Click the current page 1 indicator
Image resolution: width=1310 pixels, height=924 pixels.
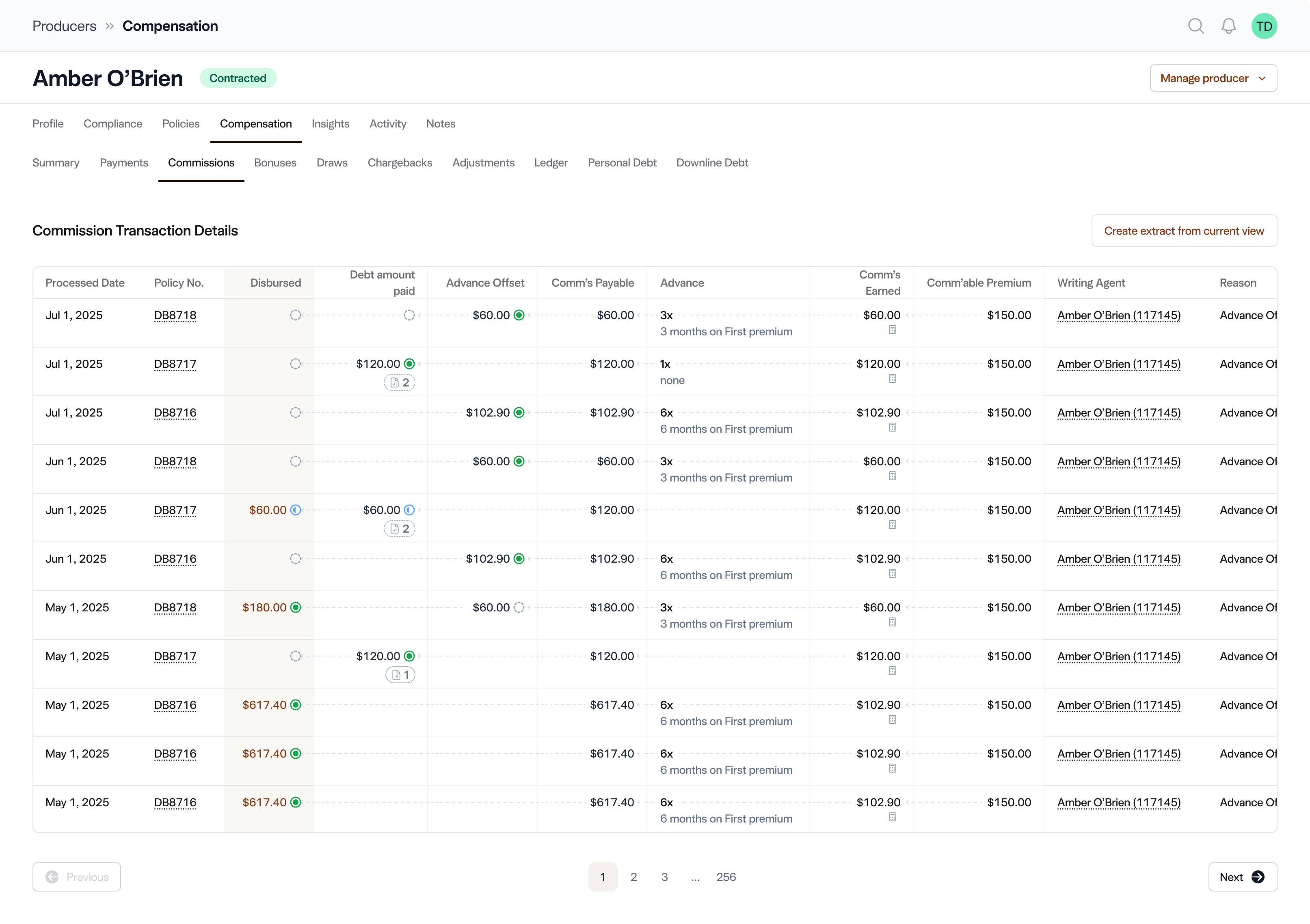(603, 877)
